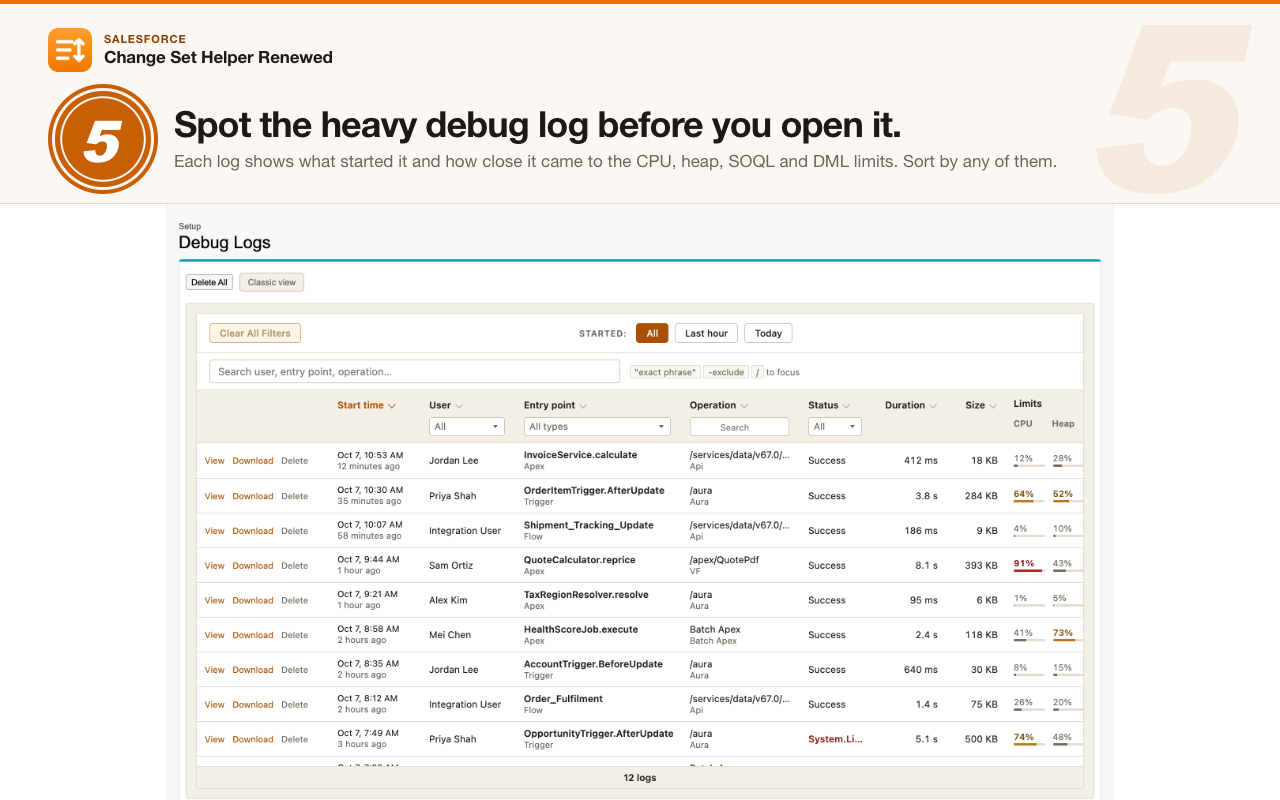Click the /apex/QuotePdf operation cell
This screenshot has height=800, width=1280.
(725, 560)
